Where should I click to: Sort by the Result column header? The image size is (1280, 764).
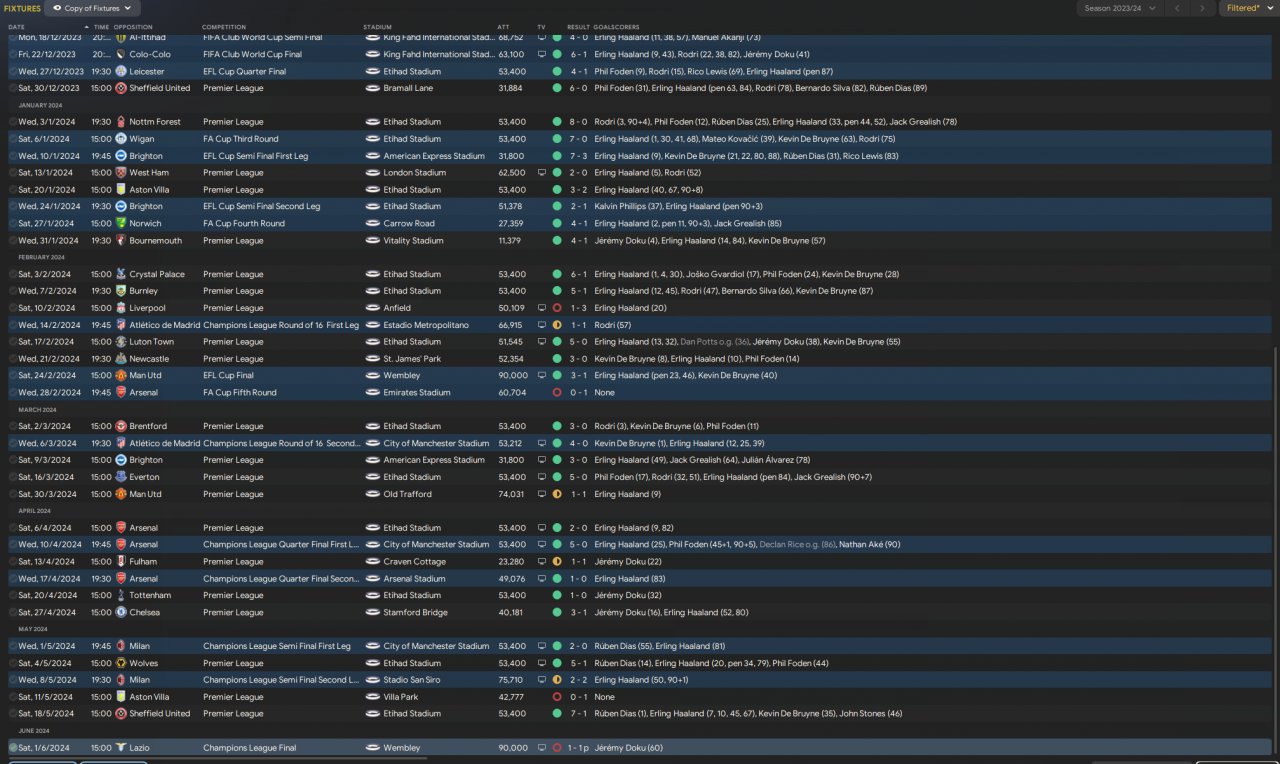pos(578,27)
